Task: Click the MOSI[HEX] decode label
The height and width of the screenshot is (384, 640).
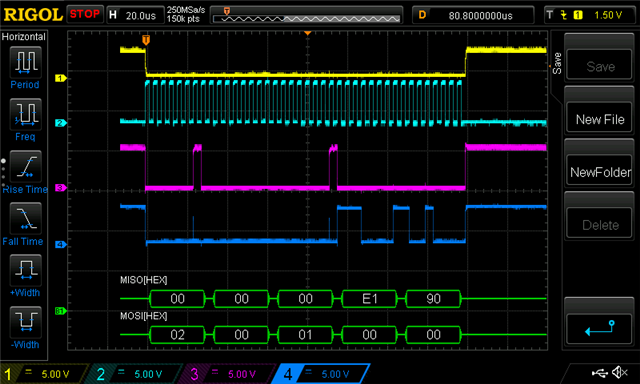Action: [143, 316]
